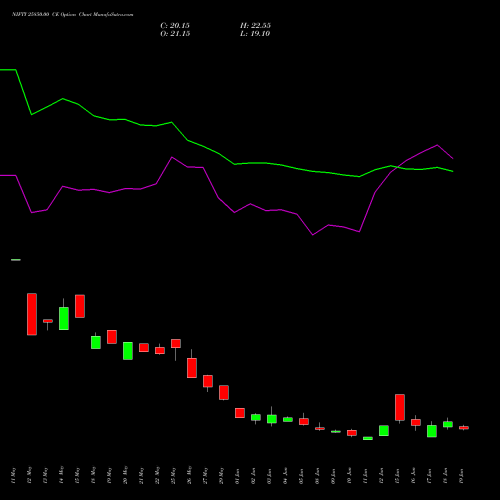Click the red candle on 01 Jun
The height and width of the screenshot is (500, 500).
click(x=240, y=413)
